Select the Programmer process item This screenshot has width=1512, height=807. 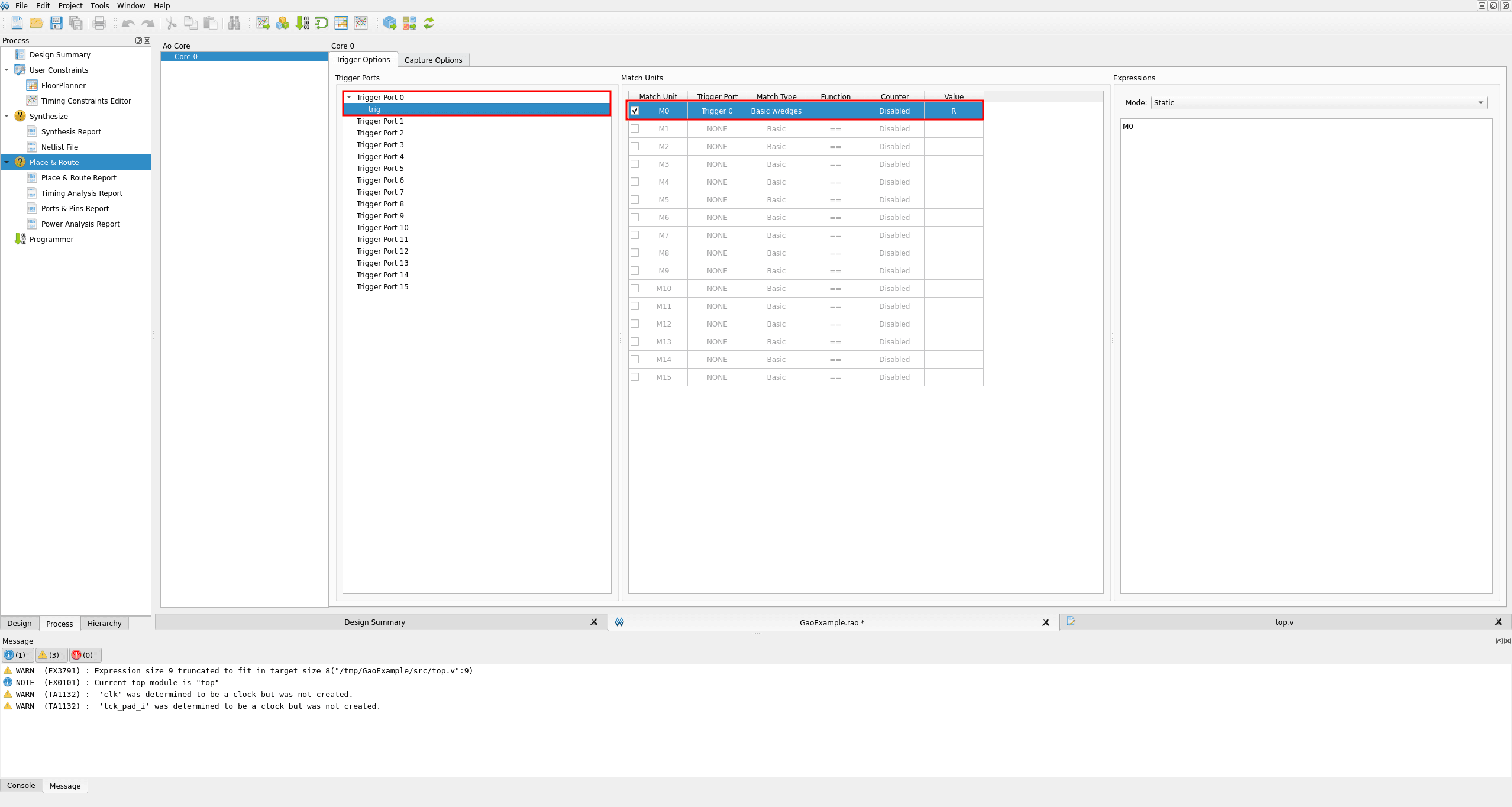pyautogui.click(x=51, y=239)
